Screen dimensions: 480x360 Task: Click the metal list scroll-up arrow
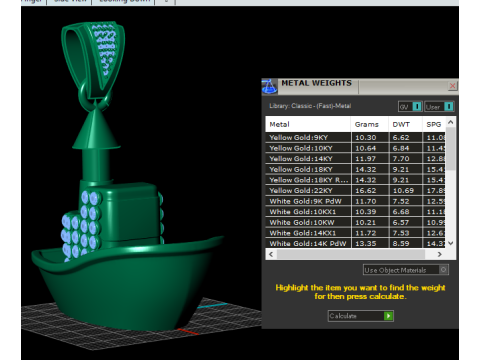[x=451, y=122]
